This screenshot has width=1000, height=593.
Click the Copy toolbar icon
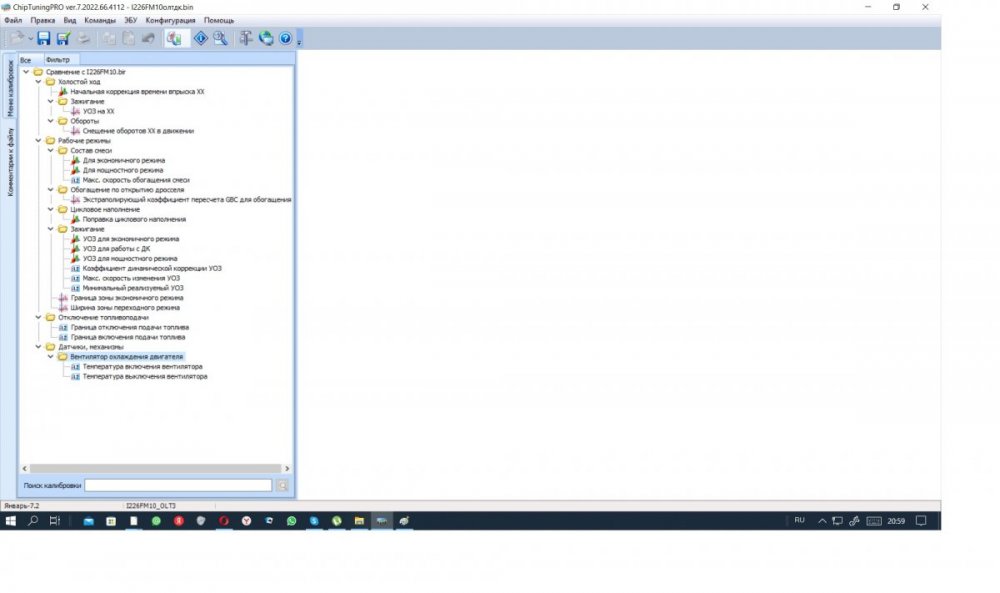coord(110,38)
